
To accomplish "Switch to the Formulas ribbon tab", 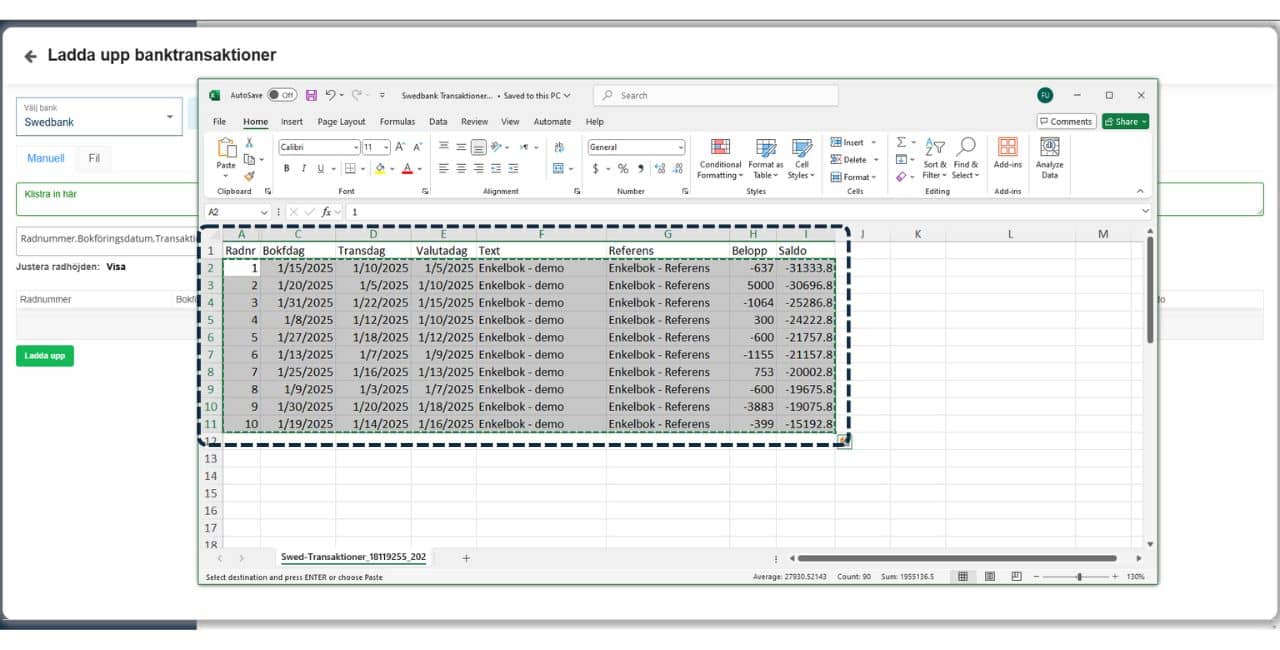I will coord(397,122).
